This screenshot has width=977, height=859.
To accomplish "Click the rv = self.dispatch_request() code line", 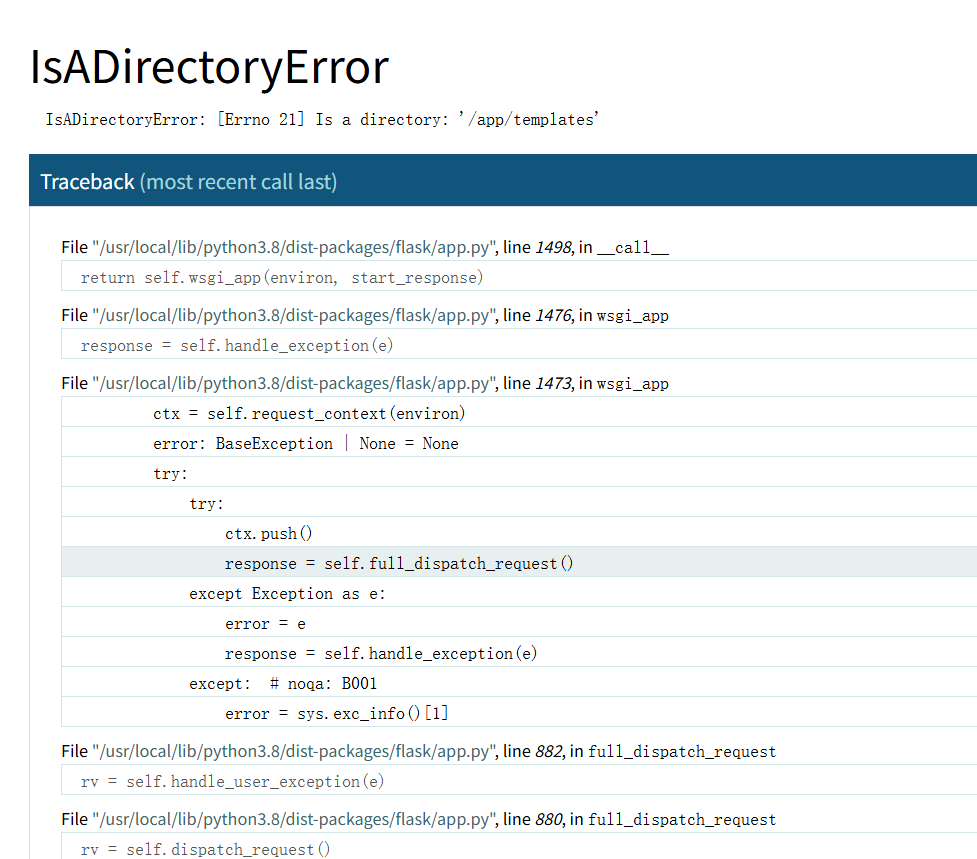I will click(x=205, y=849).
